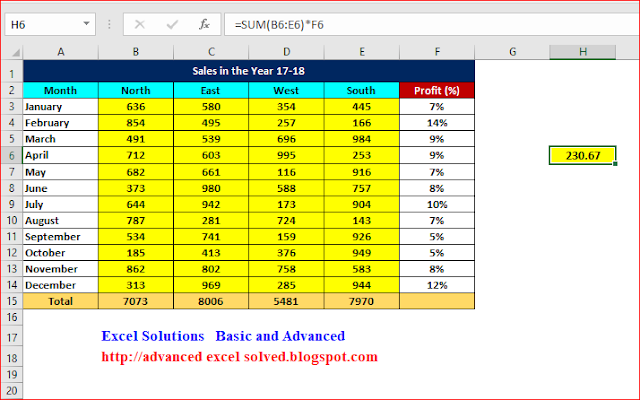Select October South value 949
The image size is (640, 400).
(x=362, y=253)
